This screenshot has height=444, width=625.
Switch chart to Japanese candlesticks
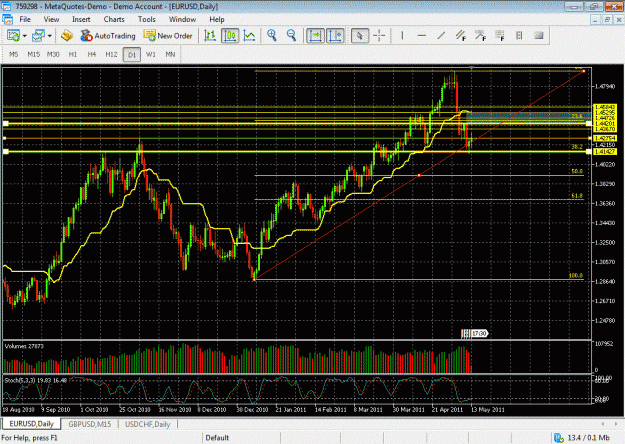(x=230, y=36)
